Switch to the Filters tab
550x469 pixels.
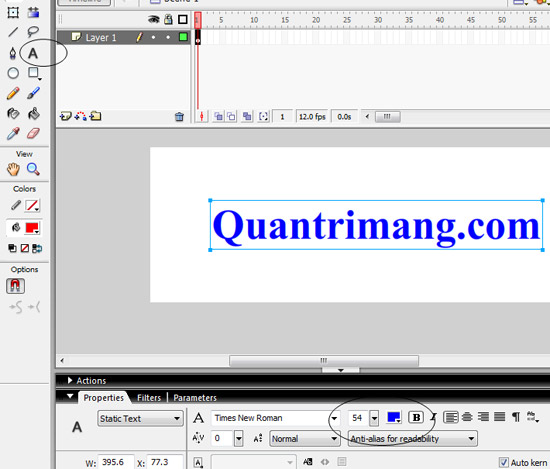pos(149,398)
